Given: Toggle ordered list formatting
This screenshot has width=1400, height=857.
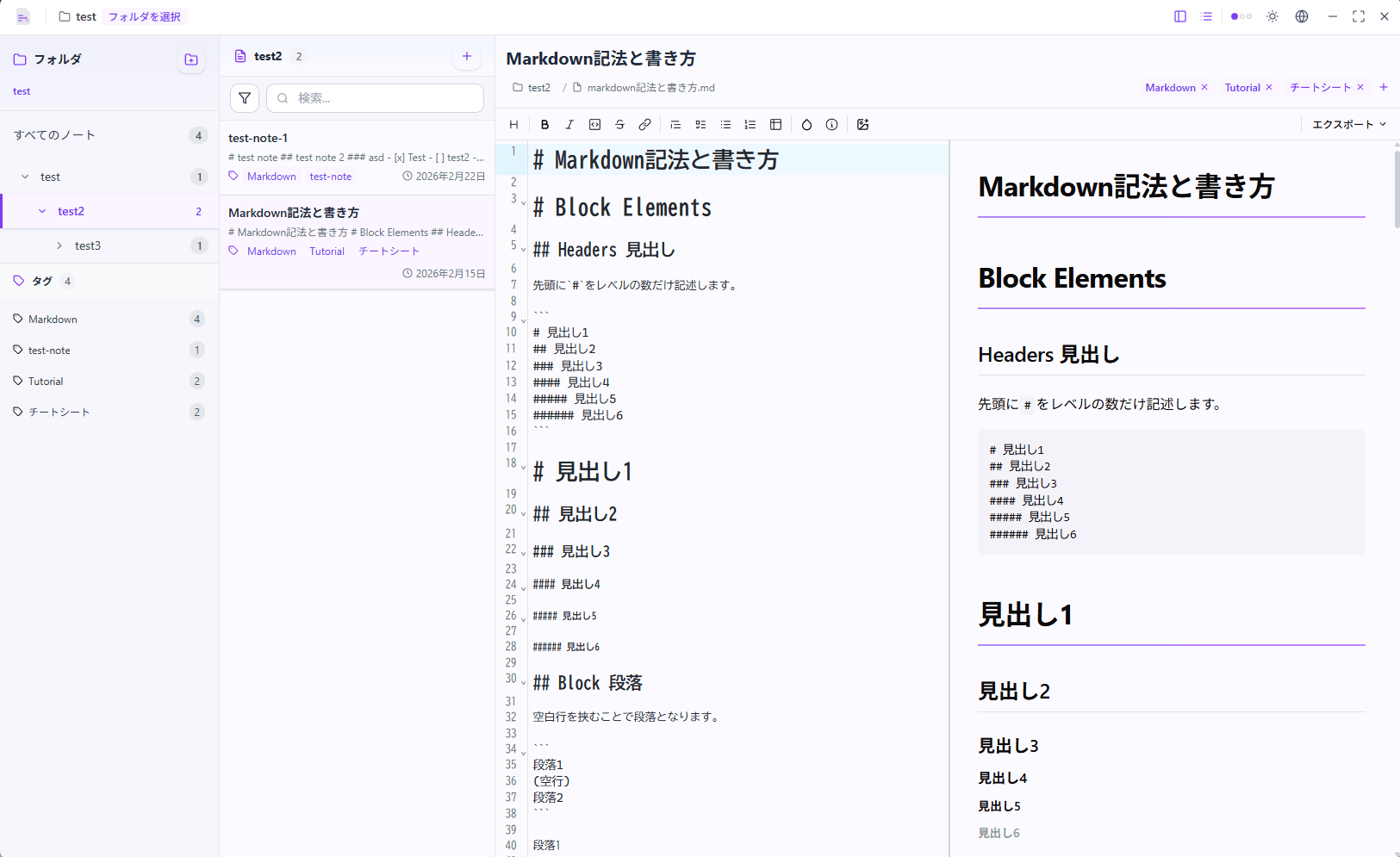Looking at the screenshot, I should point(750,124).
